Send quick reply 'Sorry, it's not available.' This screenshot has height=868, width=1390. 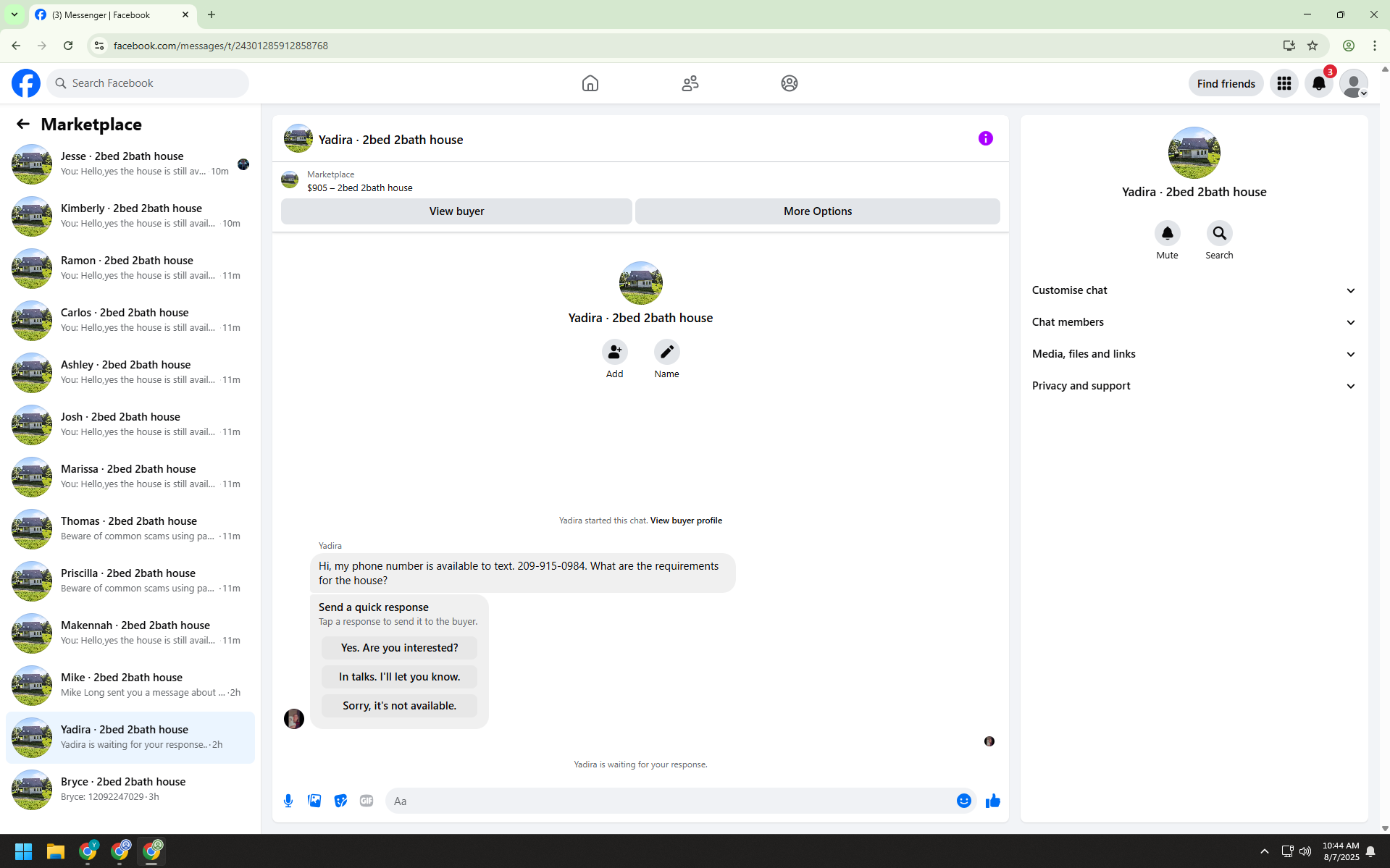click(400, 706)
